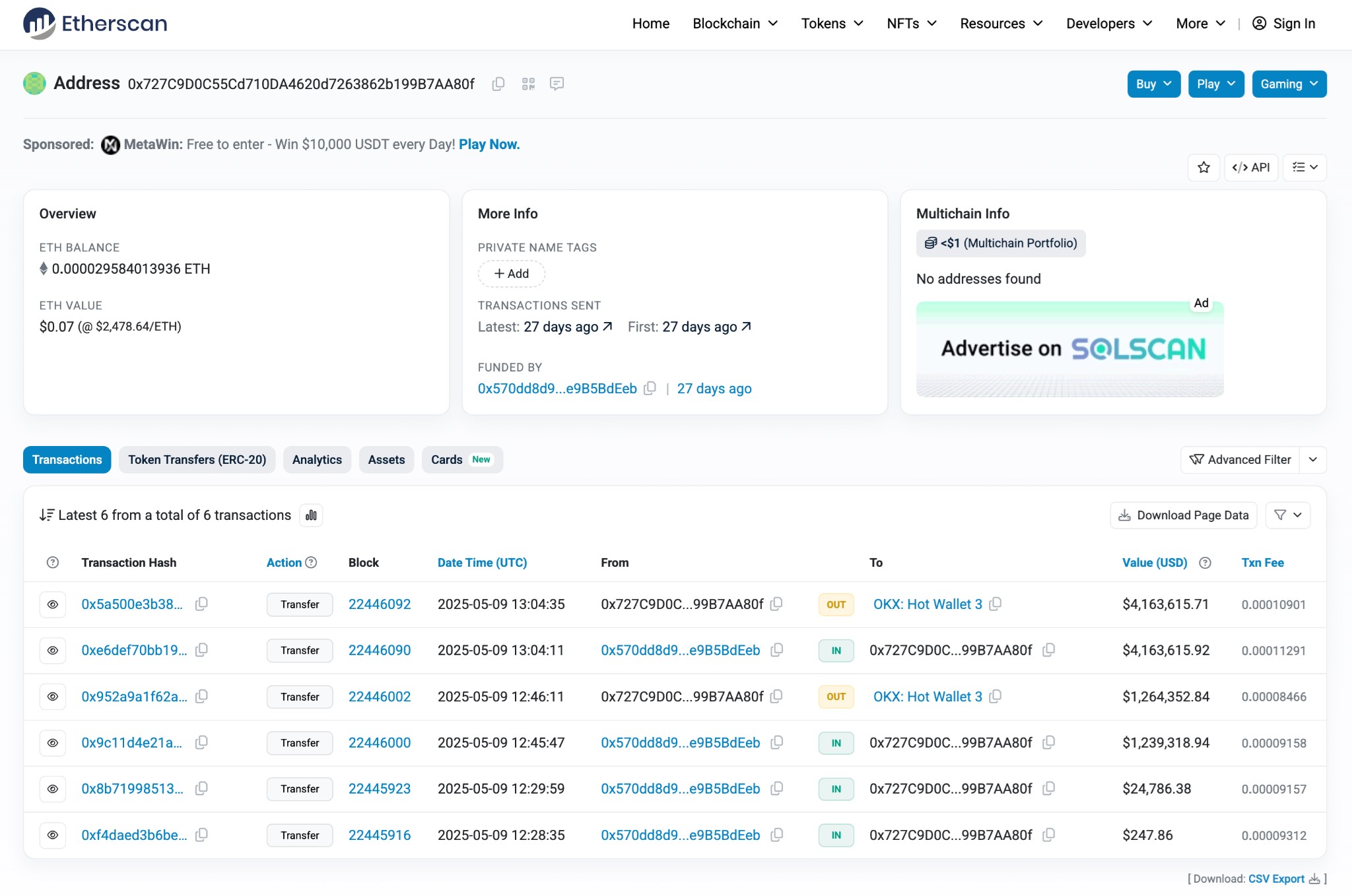Copy OKX Hot Wallet 3 address in block 22446092 row

click(x=996, y=604)
